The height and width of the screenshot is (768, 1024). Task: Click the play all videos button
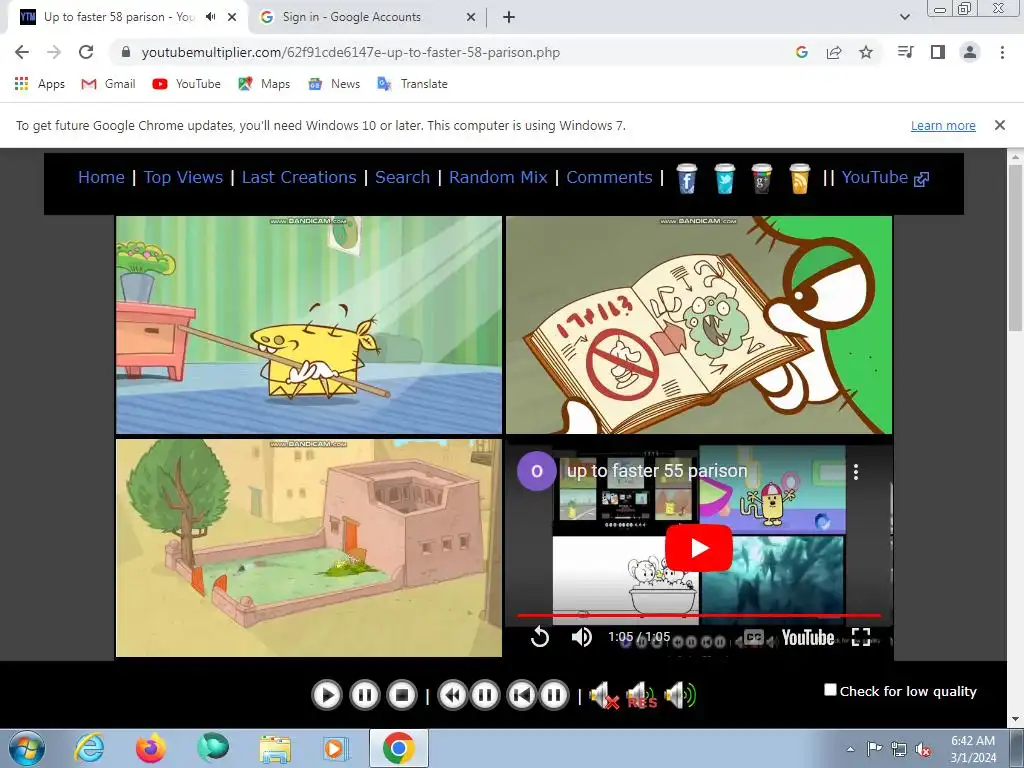(327, 696)
